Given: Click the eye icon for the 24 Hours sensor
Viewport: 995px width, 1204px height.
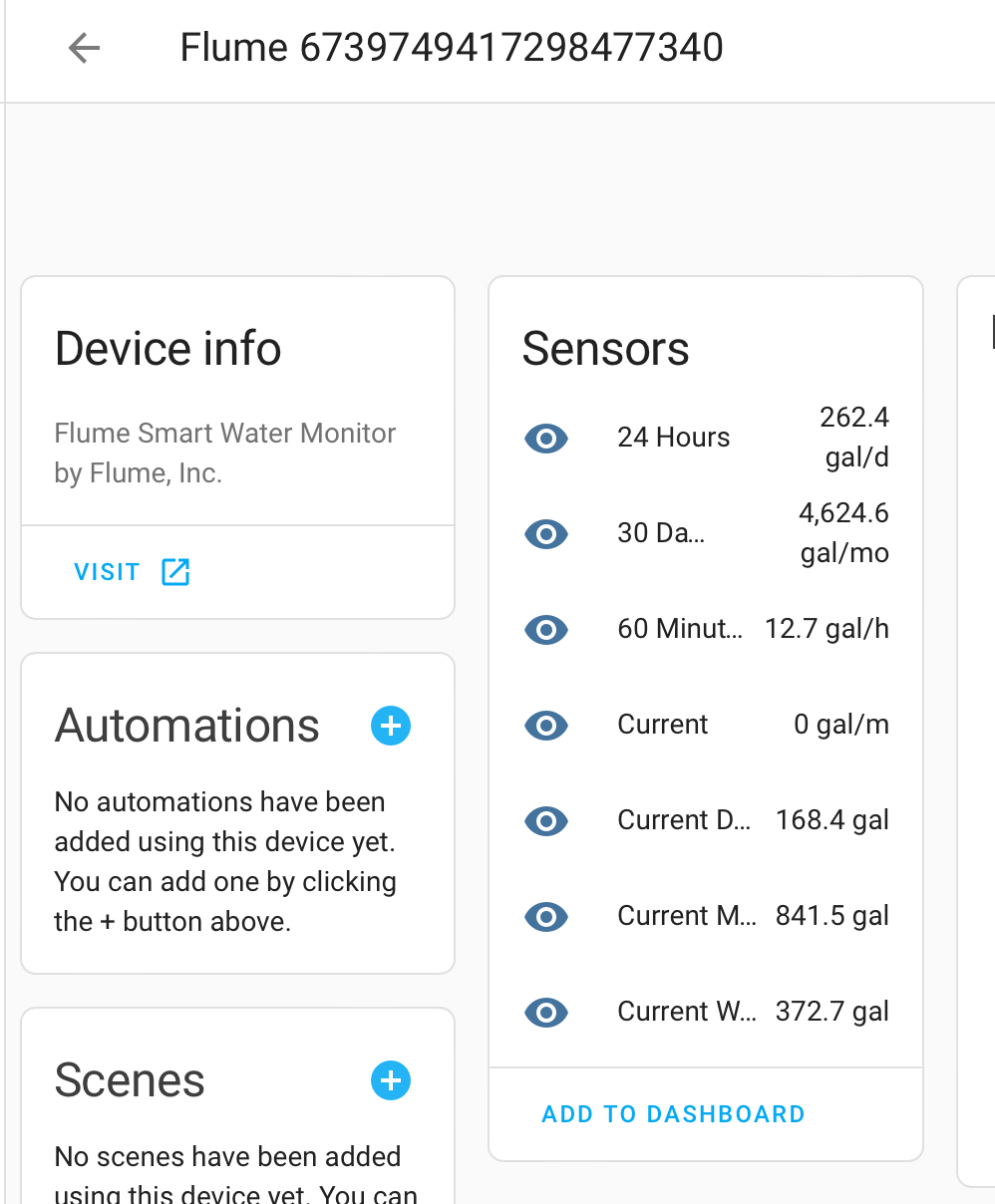Looking at the screenshot, I should 546,439.
